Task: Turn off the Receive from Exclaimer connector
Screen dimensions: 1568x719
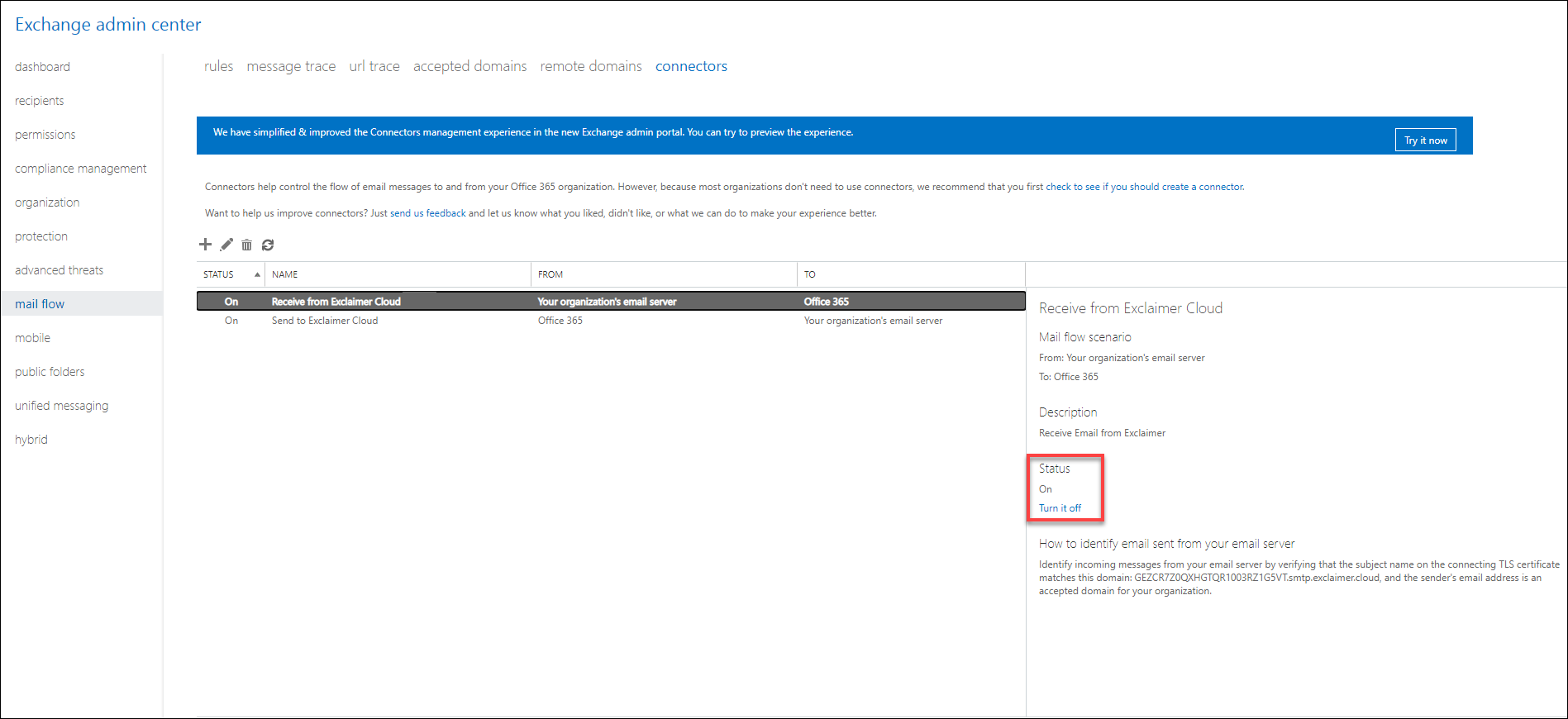Action: pyautogui.click(x=1060, y=508)
